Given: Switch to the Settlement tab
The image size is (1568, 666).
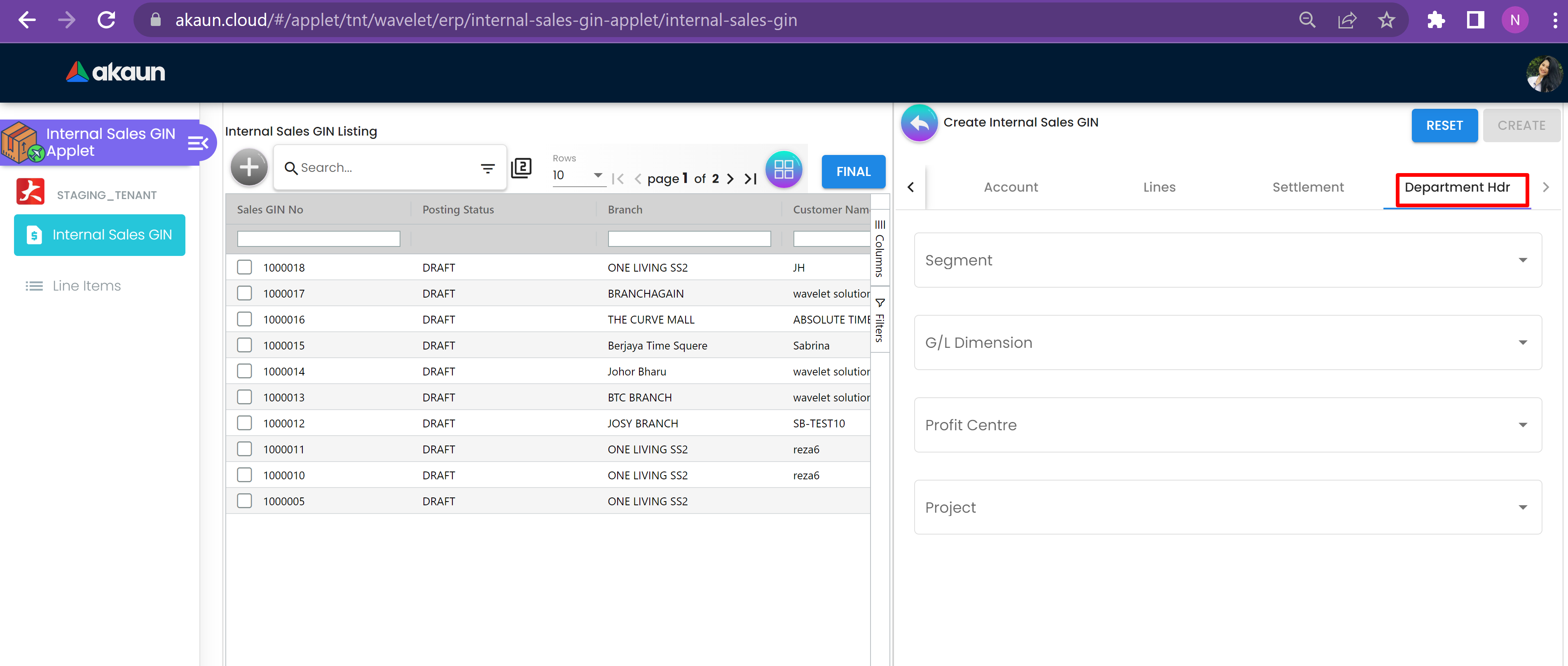Looking at the screenshot, I should point(1308,188).
